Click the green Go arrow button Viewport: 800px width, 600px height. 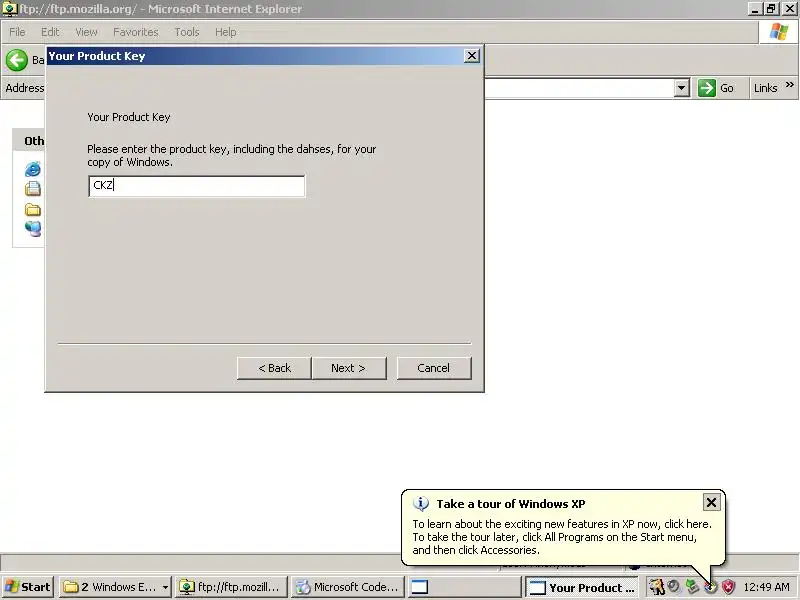pyautogui.click(x=707, y=88)
